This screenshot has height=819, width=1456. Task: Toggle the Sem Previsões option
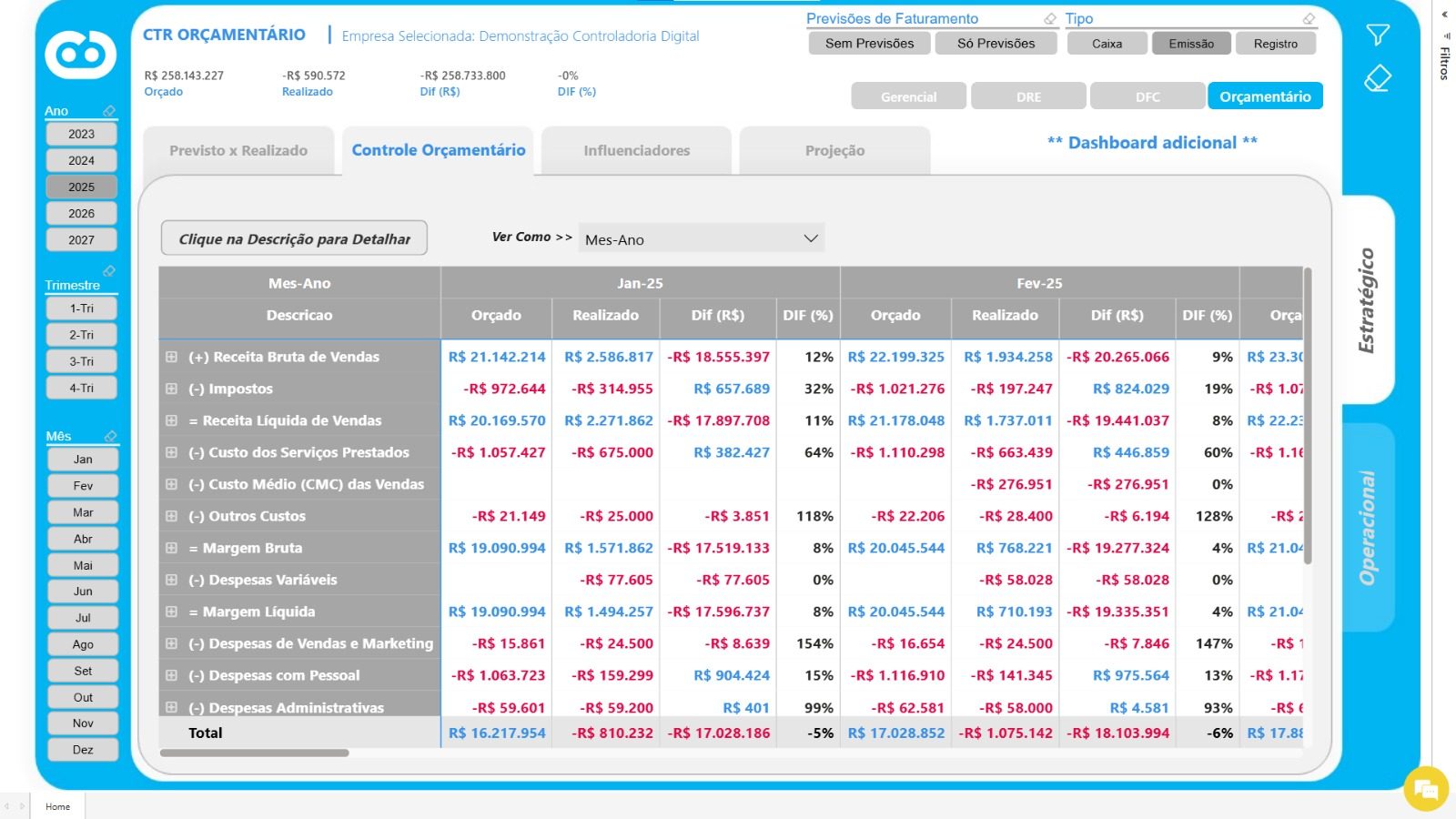(x=869, y=44)
